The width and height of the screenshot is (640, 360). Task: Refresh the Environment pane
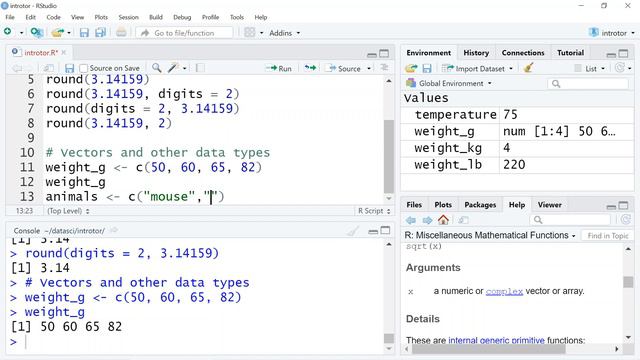point(620,68)
